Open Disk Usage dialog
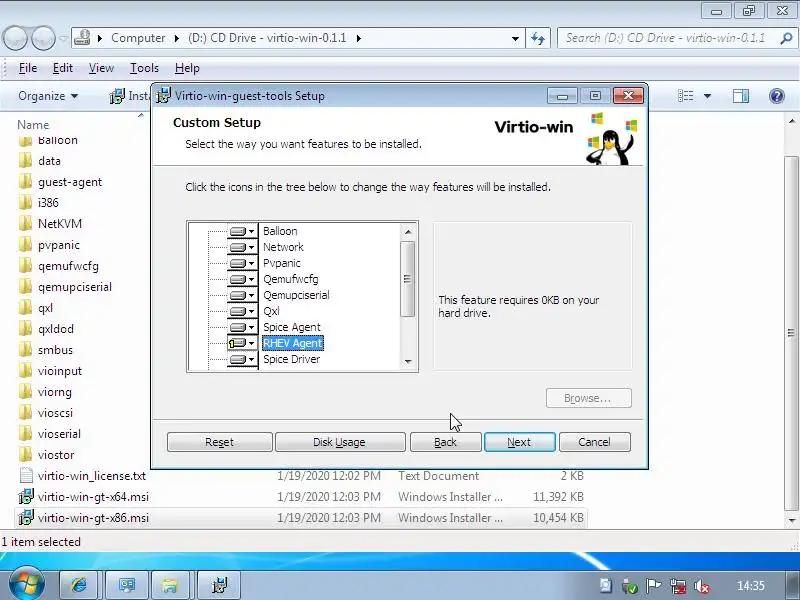800x600 pixels. 340,442
